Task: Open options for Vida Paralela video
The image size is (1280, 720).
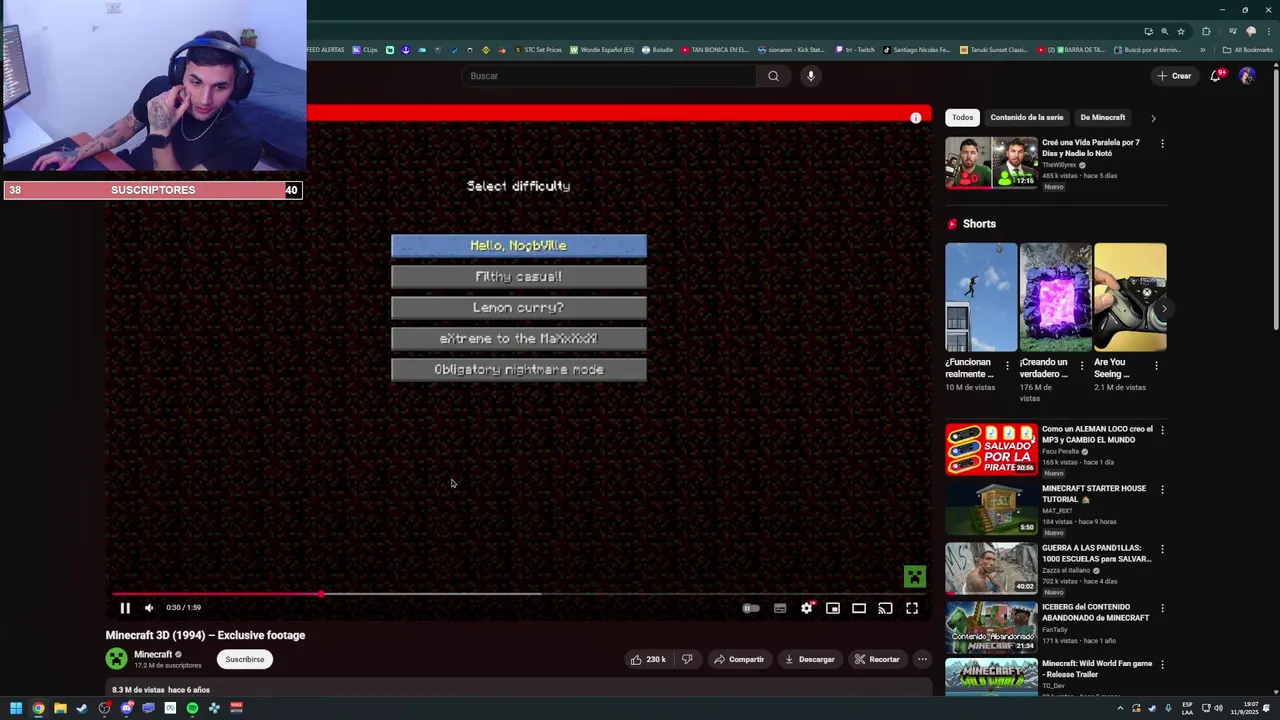Action: click(x=1162, y=144)
